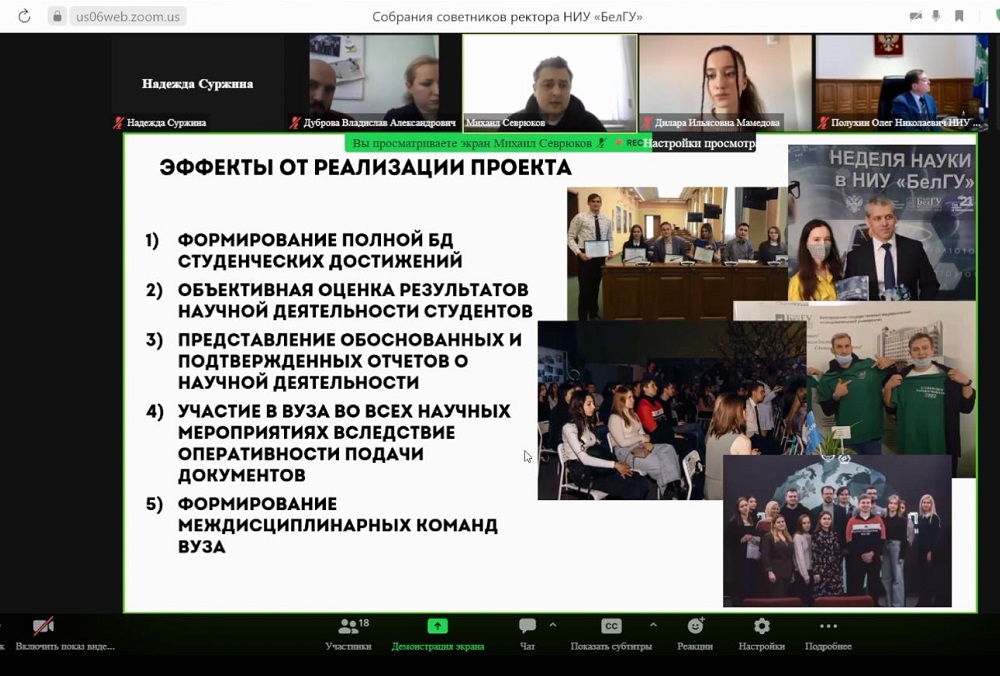Image resolution: width=1000 pixels, height=676 pixels.
Task: Toggle Показать субтитры closed captions
Action: click(x=611, y=627)
